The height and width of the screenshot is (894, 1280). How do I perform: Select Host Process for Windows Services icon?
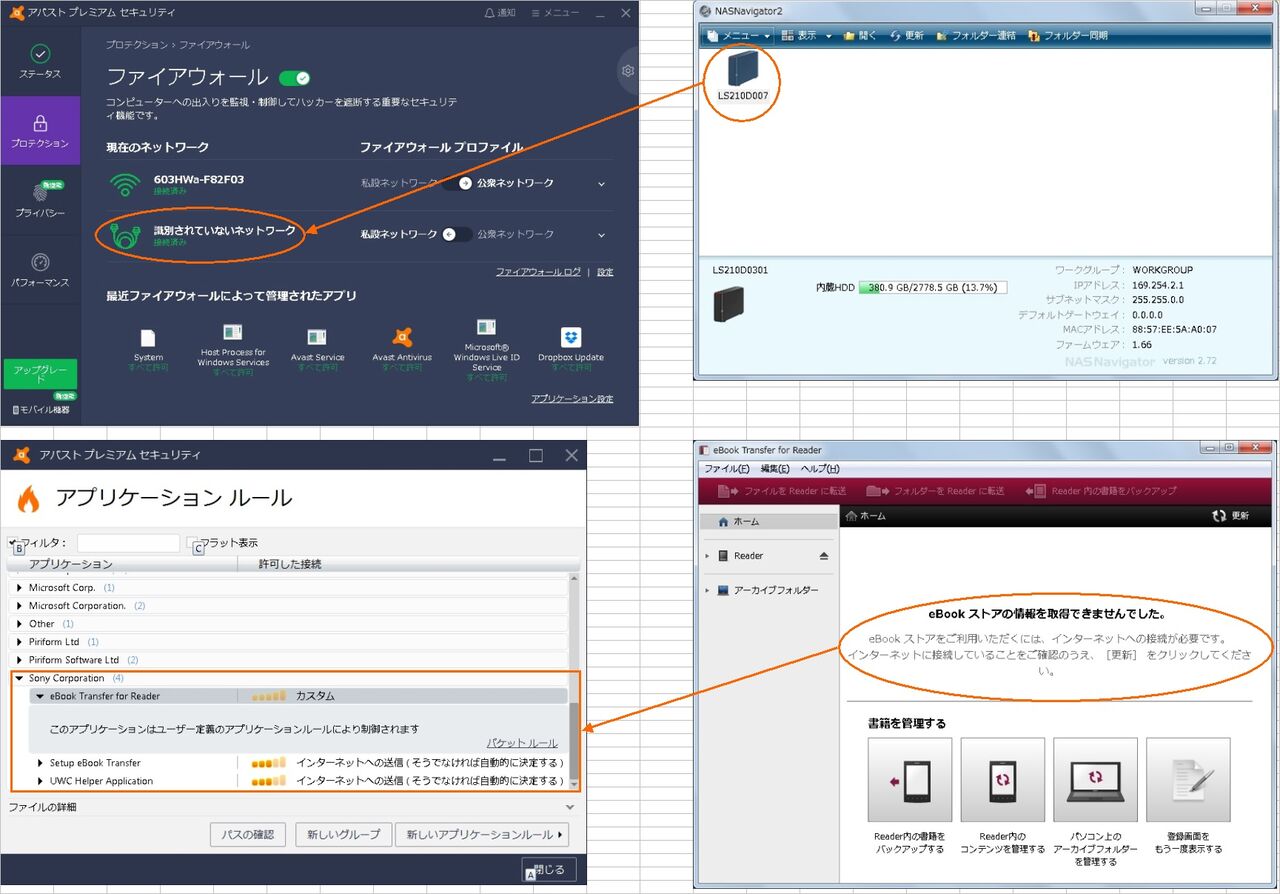coord(233,332)
